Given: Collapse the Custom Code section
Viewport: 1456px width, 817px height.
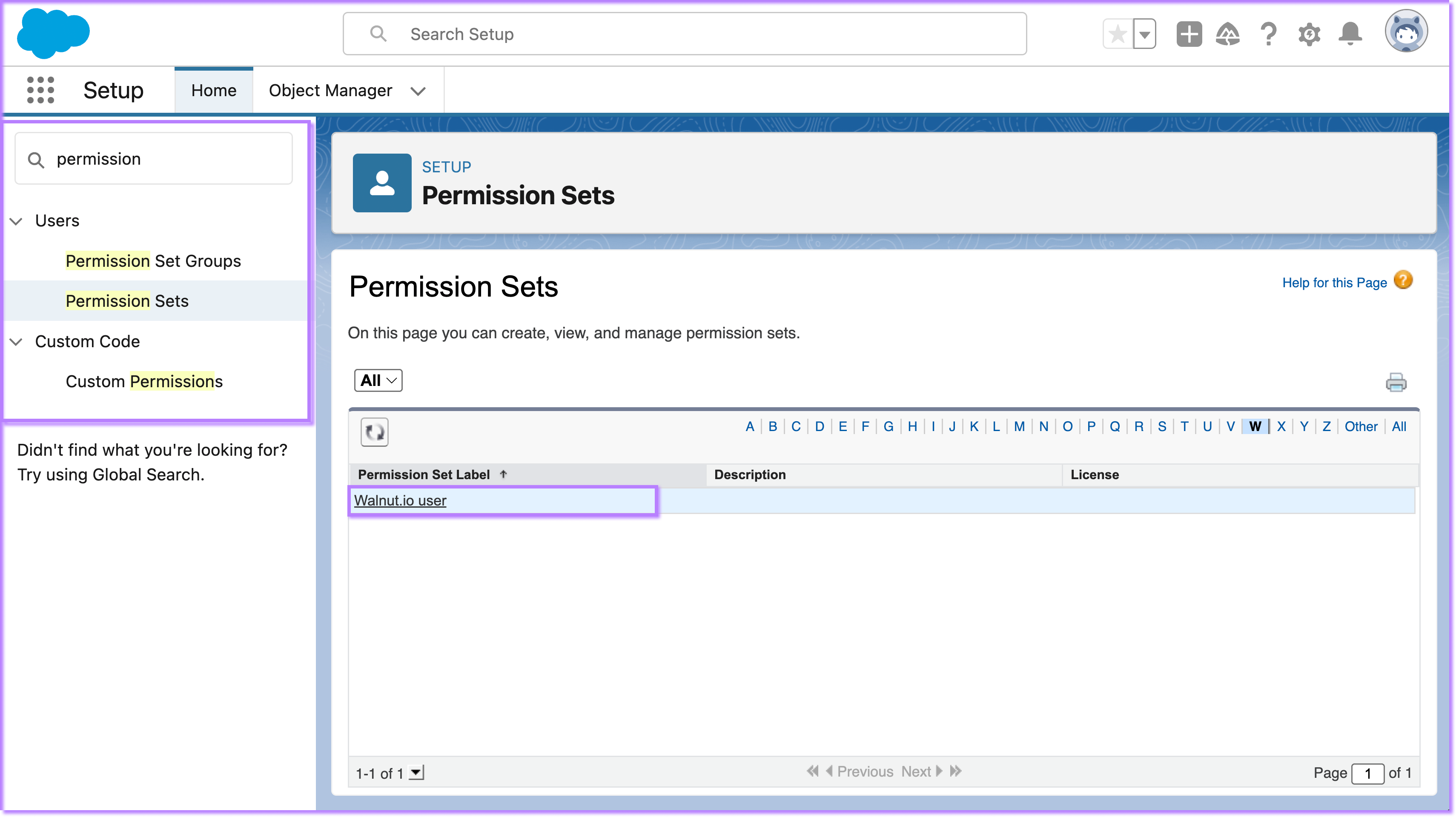Looking at the screenshot, I should pyautogui.click(x=17, y=342).
